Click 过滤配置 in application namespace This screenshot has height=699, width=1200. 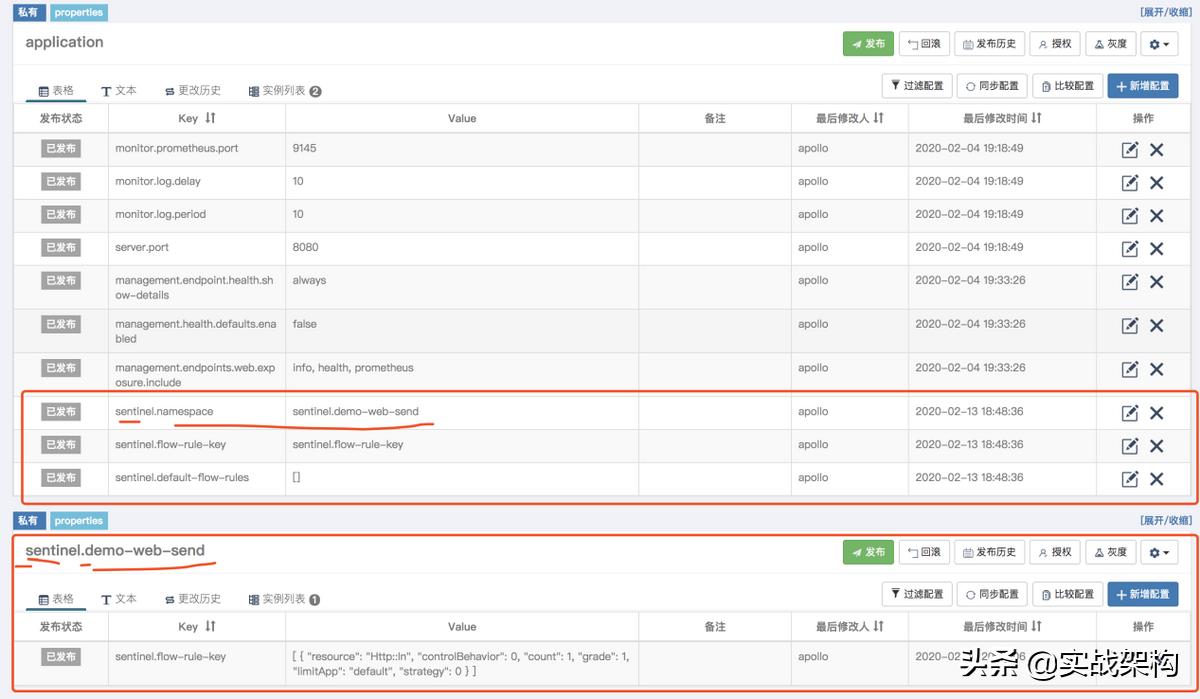coord(917,86)
